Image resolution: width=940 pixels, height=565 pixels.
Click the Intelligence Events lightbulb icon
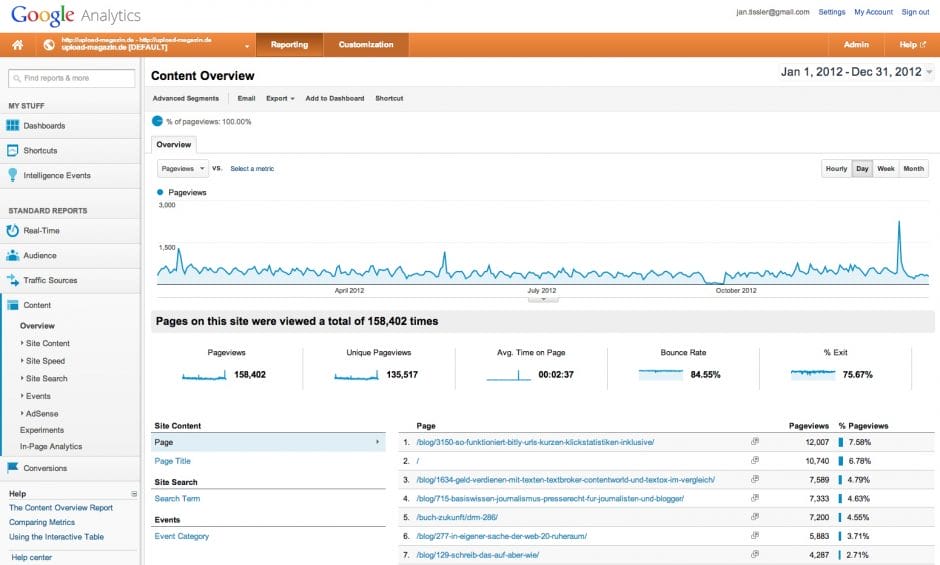tap(12, 175)
